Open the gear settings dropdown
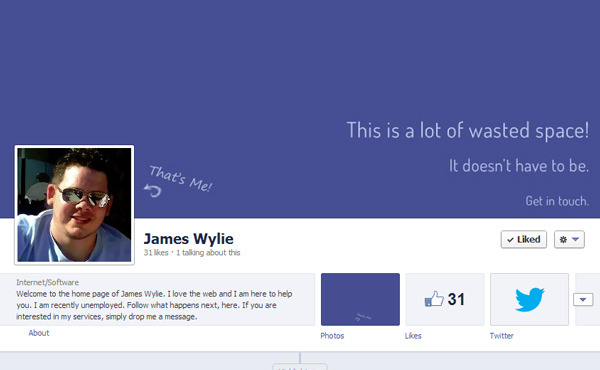The width and height of the screenshot is (600, 370). [569, 240]
